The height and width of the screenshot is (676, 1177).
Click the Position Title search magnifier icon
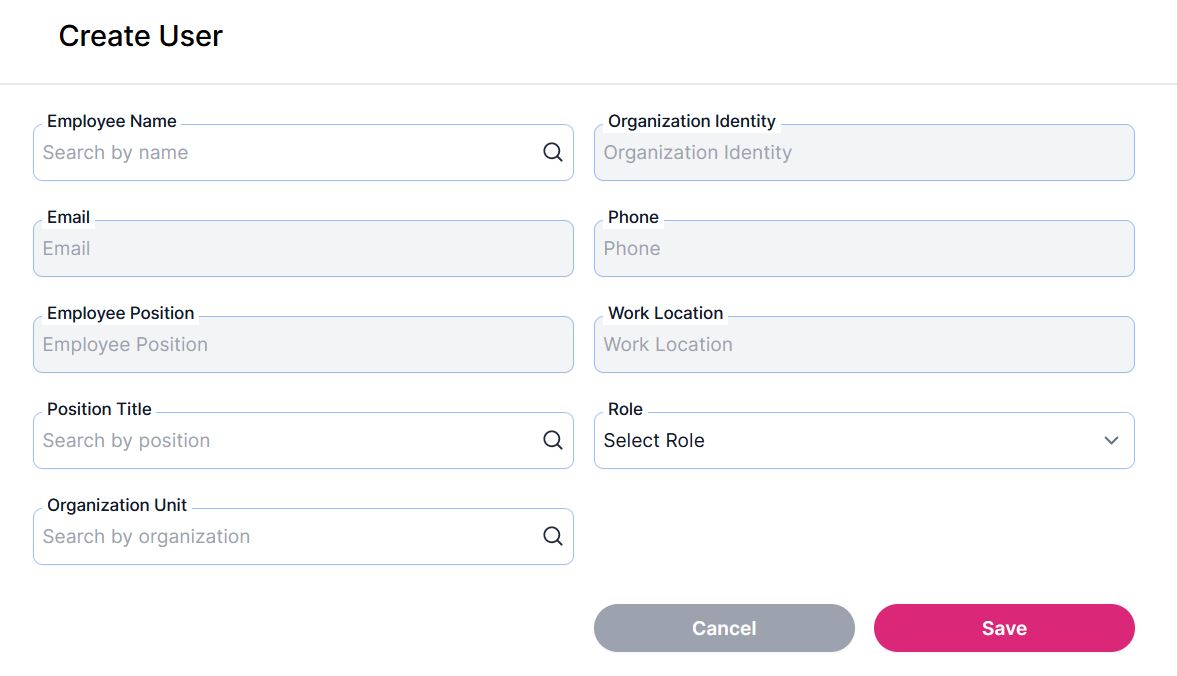[553, 441]
